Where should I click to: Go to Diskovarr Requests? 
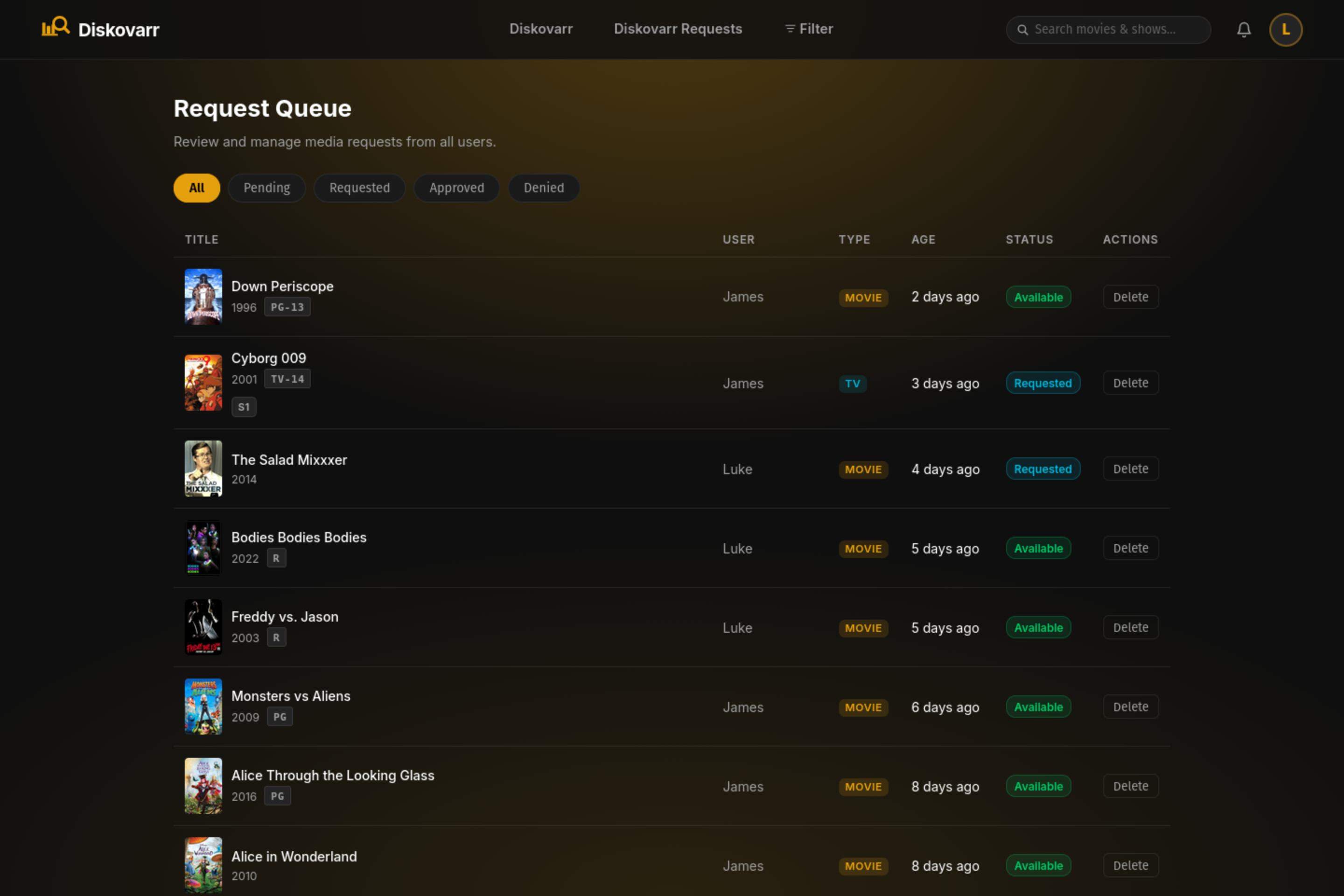[x=678, y=28]
